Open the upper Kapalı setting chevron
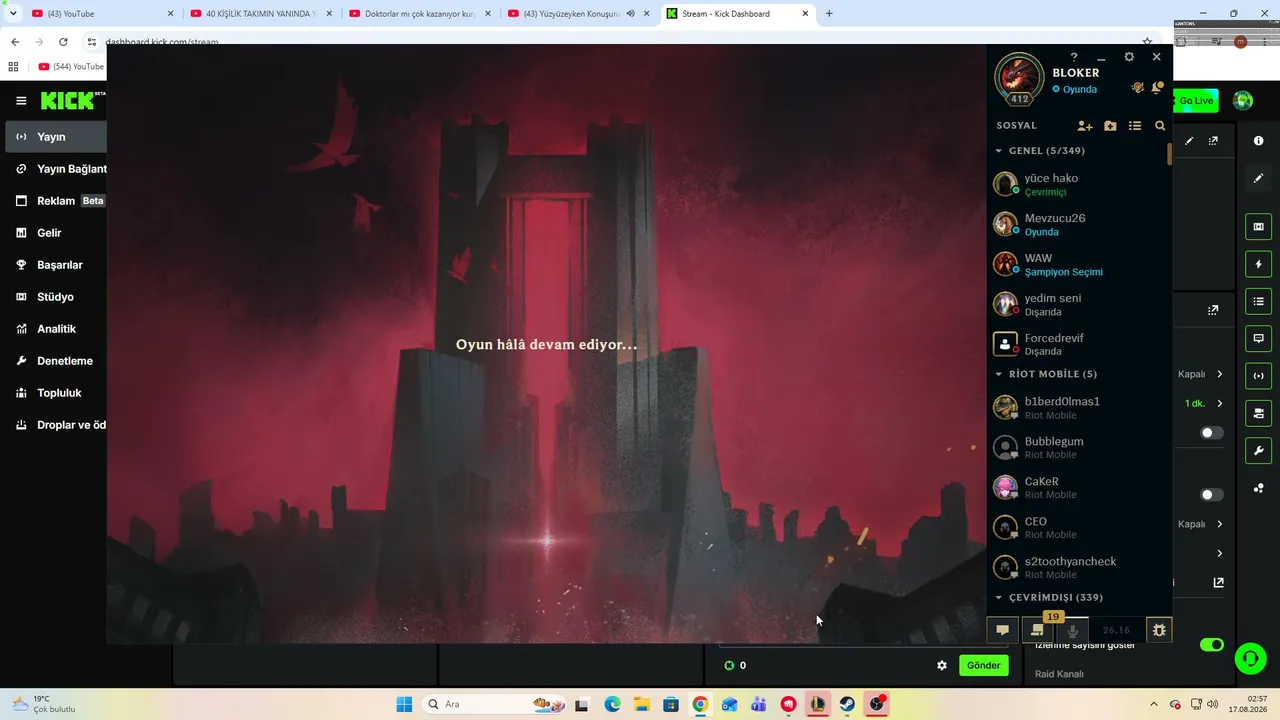Screen dimensions: 1280x720 coord(1220,374)
